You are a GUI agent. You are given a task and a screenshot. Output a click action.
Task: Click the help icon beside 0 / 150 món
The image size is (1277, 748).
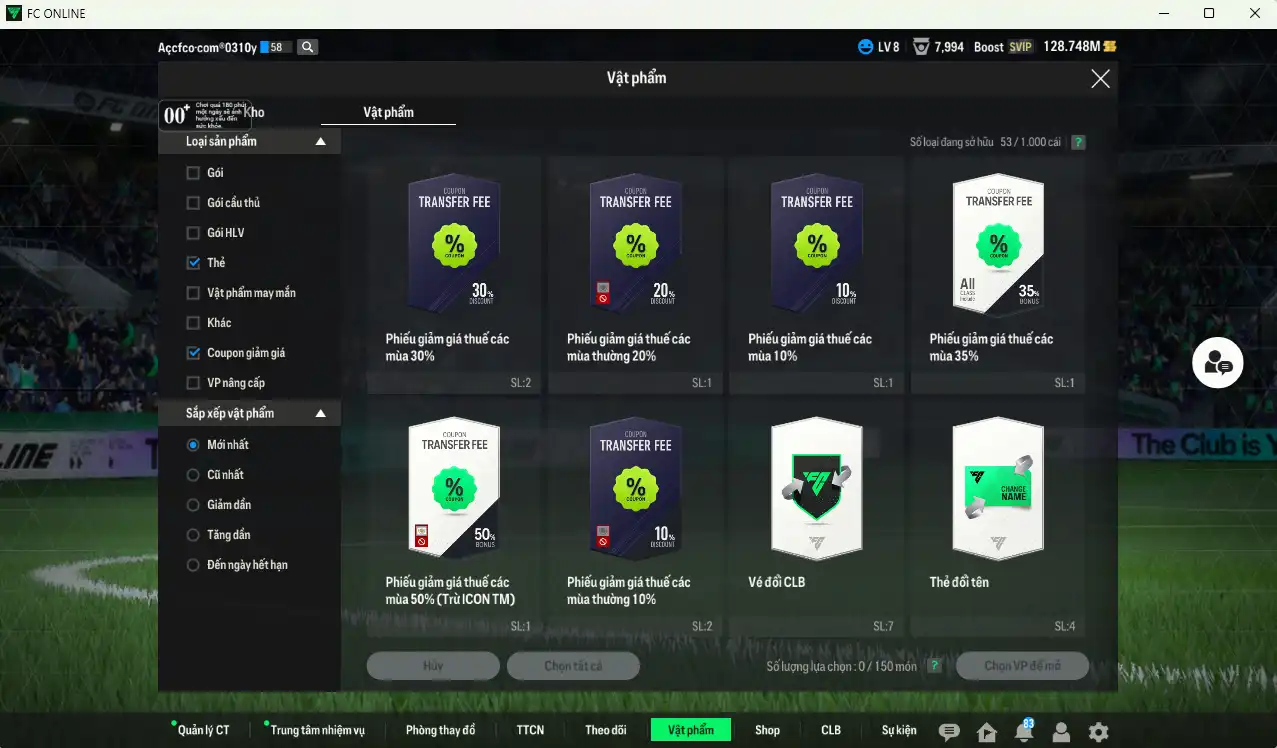pos(934,666)
